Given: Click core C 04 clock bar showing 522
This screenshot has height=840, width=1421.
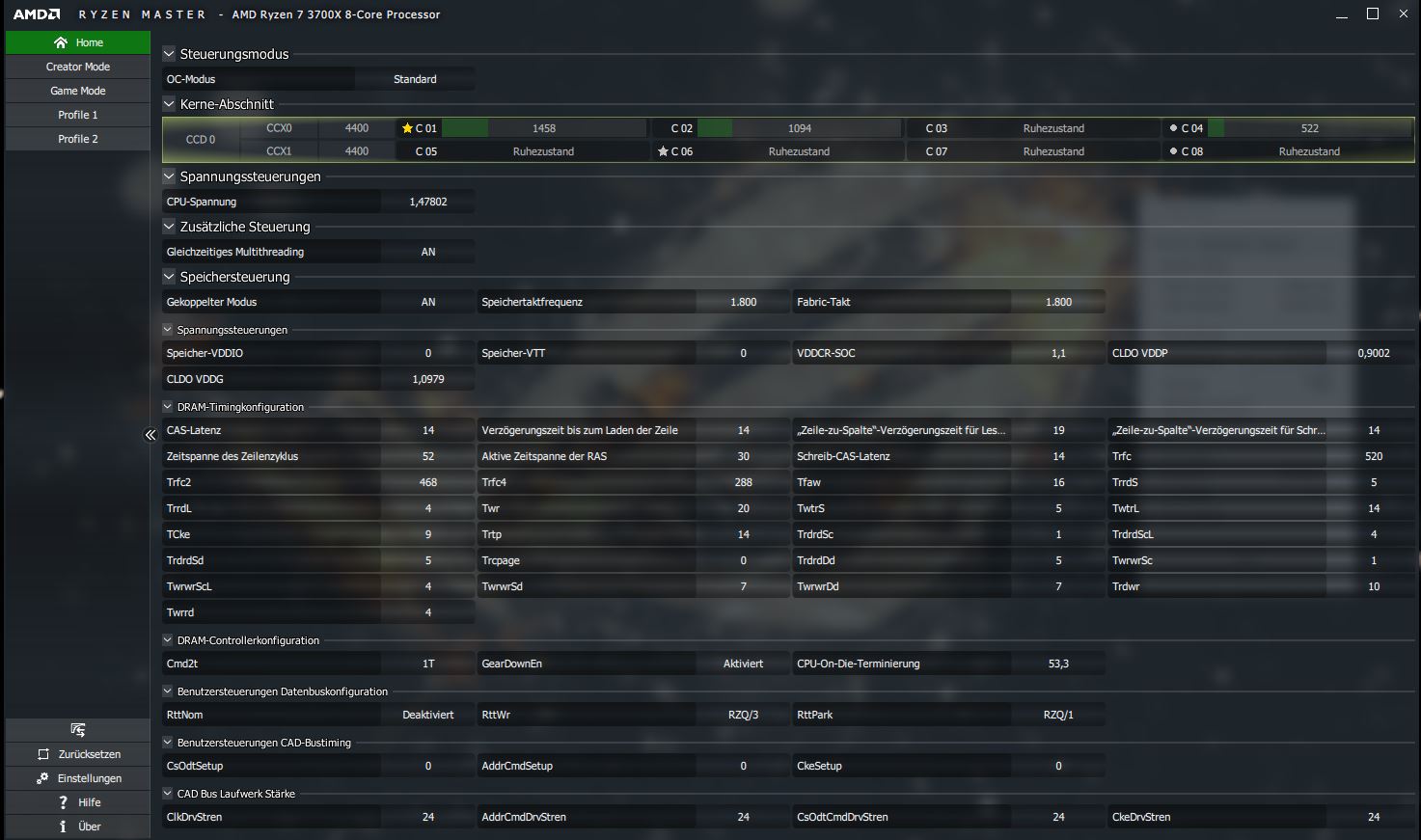Looking at the screenshot, I should click(x=1309, y=128).
